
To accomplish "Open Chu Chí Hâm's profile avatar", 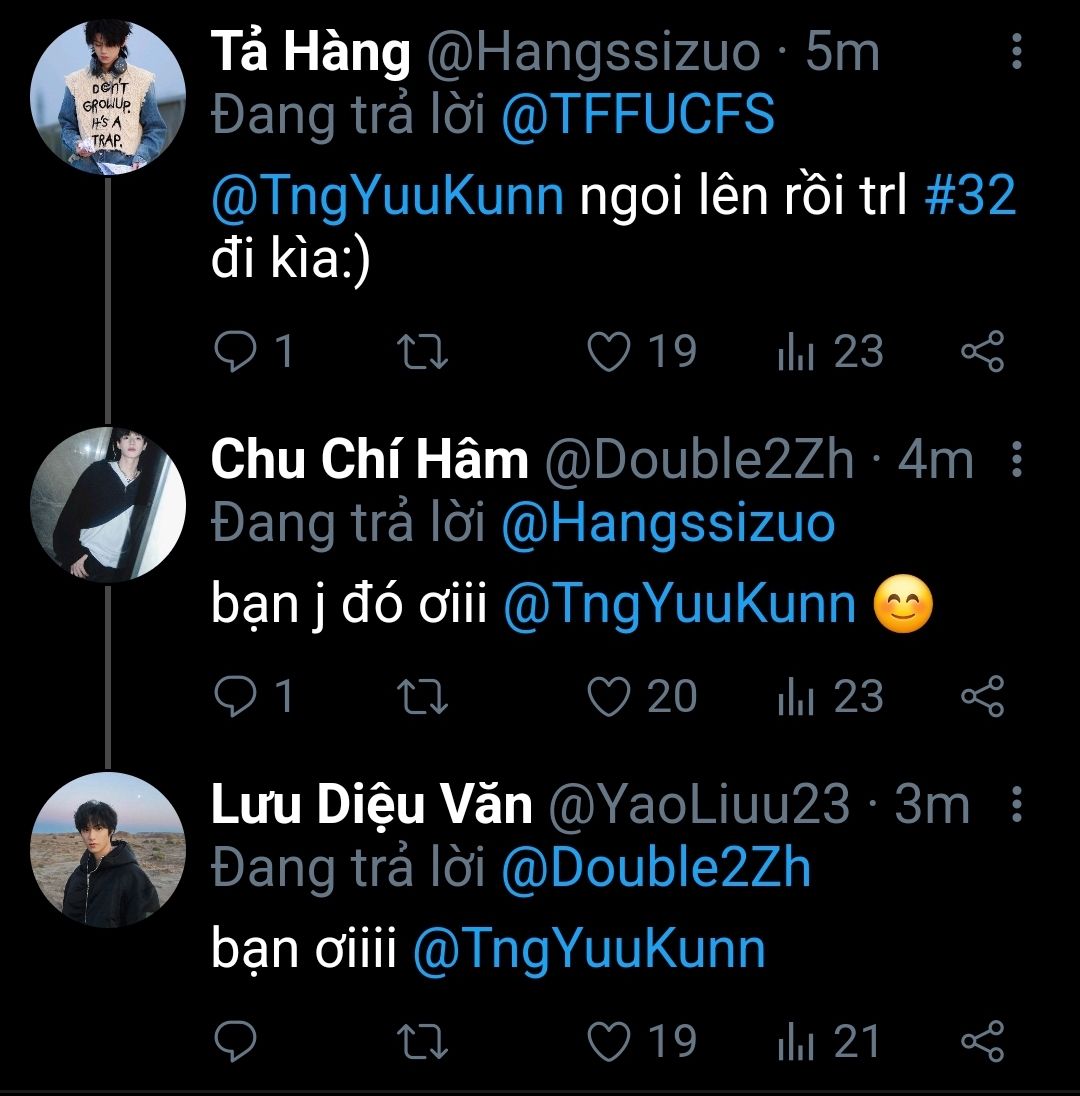I will pyautogui.click(x=108, y=505).
